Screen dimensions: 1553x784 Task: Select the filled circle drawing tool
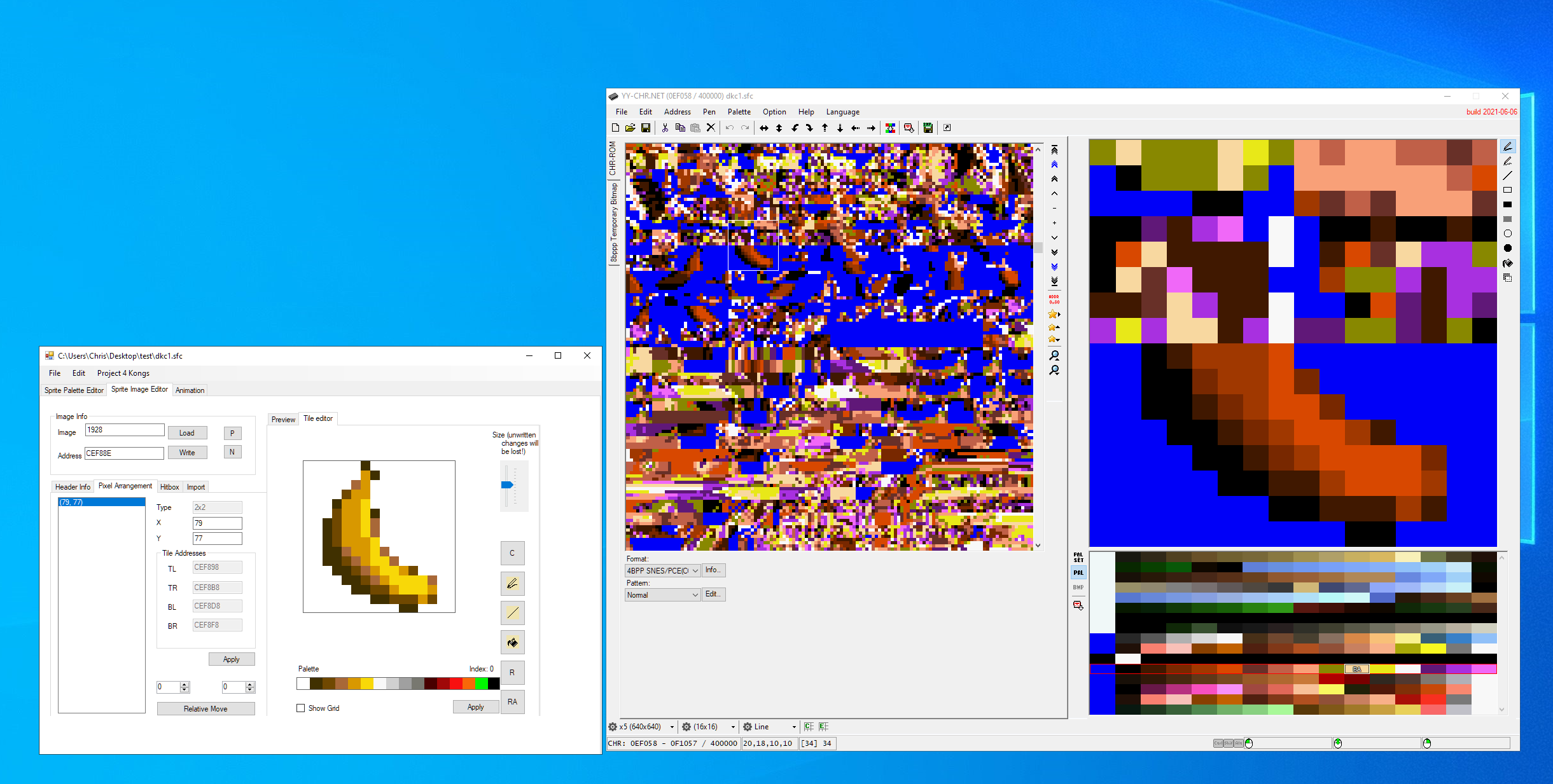[x=1507, y=248]
